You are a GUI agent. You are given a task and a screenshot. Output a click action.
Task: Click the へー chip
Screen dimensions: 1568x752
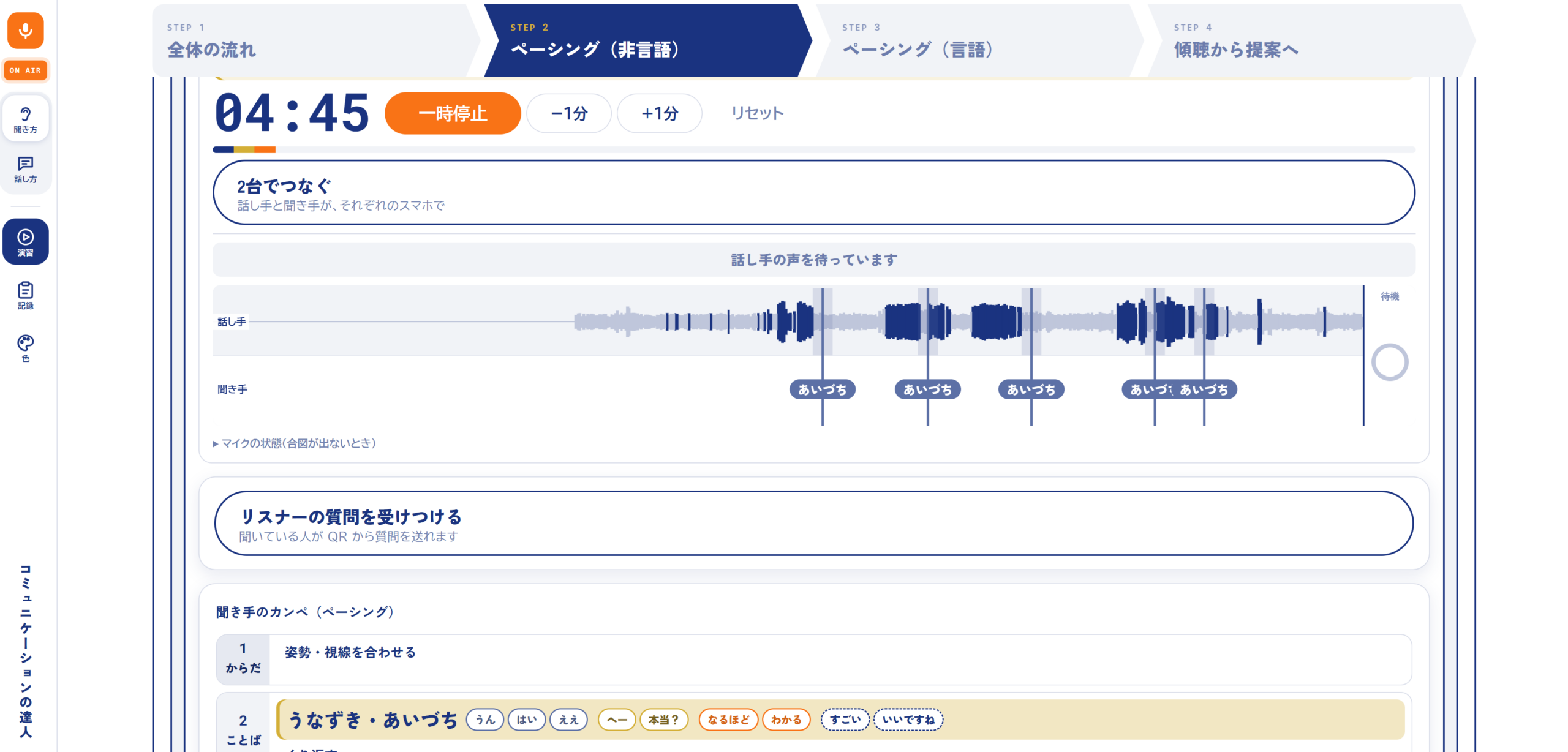pos(617,720)
